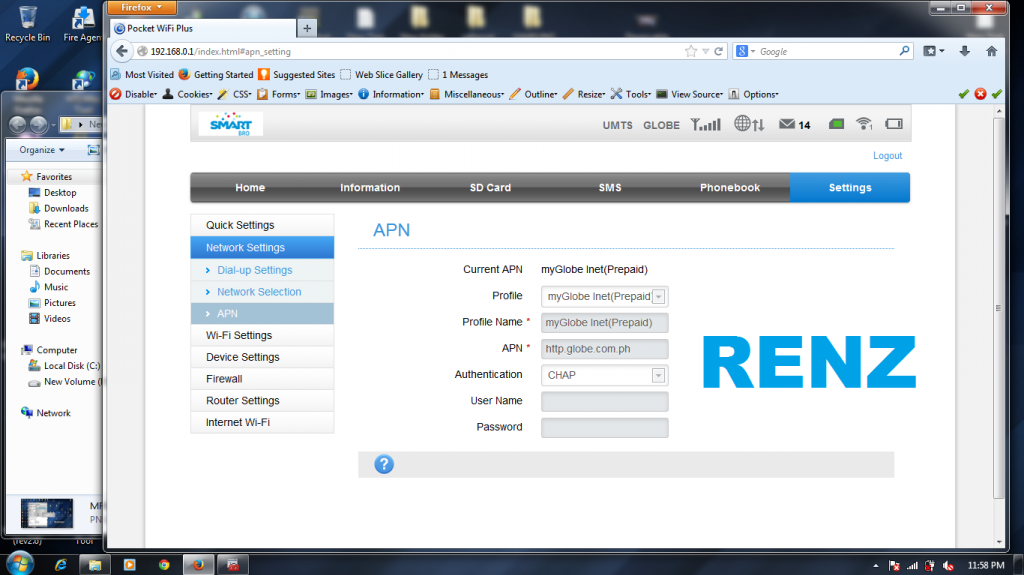Open the CSS developer toolbar menu
The image size is (1024, 575).
[235, 94]
